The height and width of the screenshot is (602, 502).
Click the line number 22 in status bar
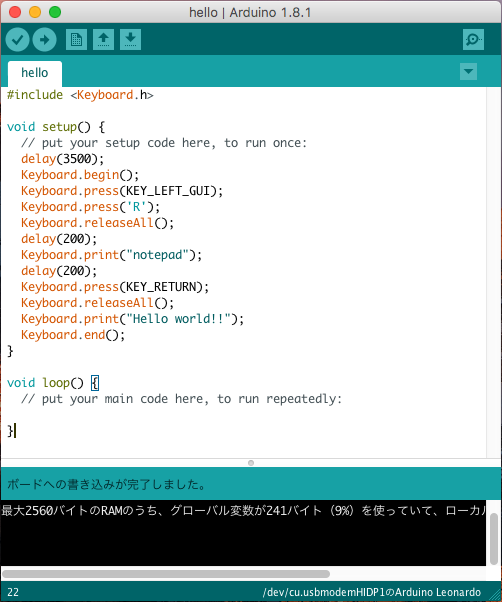(x=13, y=592)
